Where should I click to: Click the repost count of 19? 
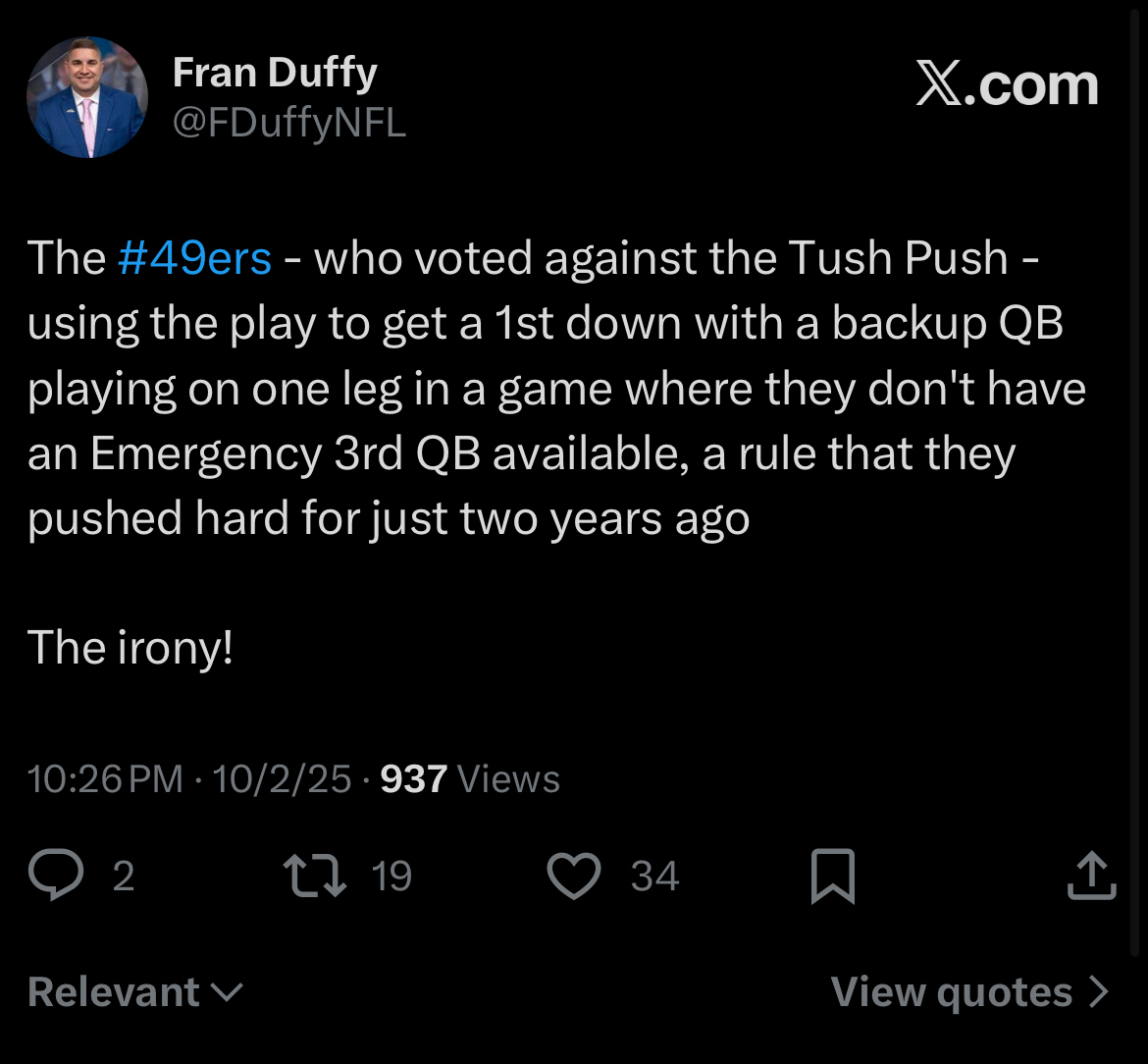tap(391, 876)
